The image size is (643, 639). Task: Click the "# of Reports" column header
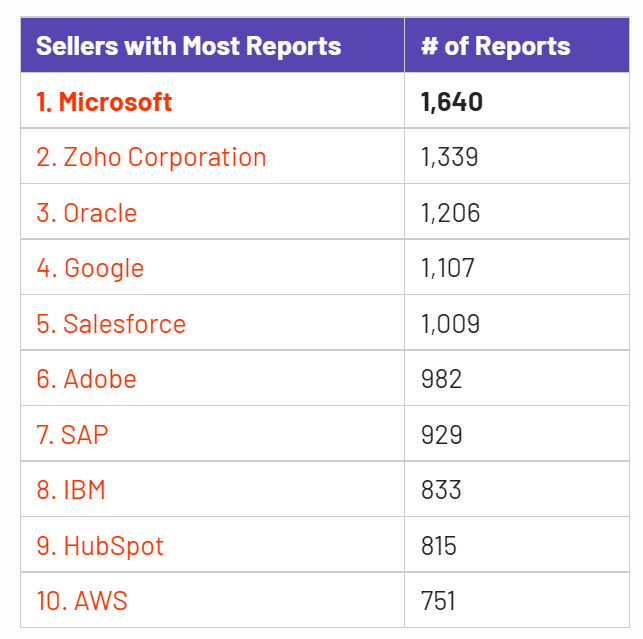495,46
